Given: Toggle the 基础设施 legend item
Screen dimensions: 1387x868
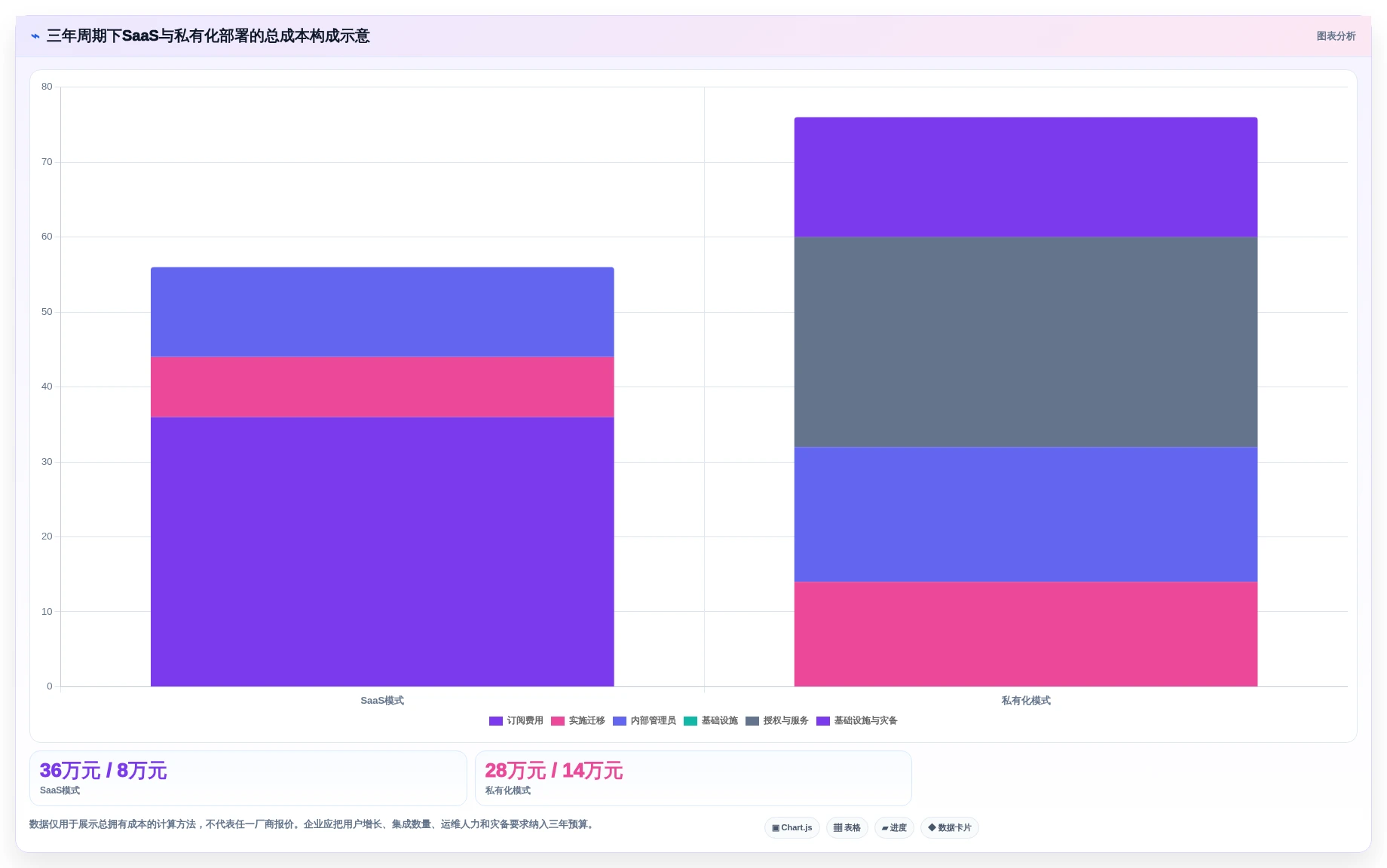Looking at the screenshot, I should pyautogui.click(x=711, y=721).
